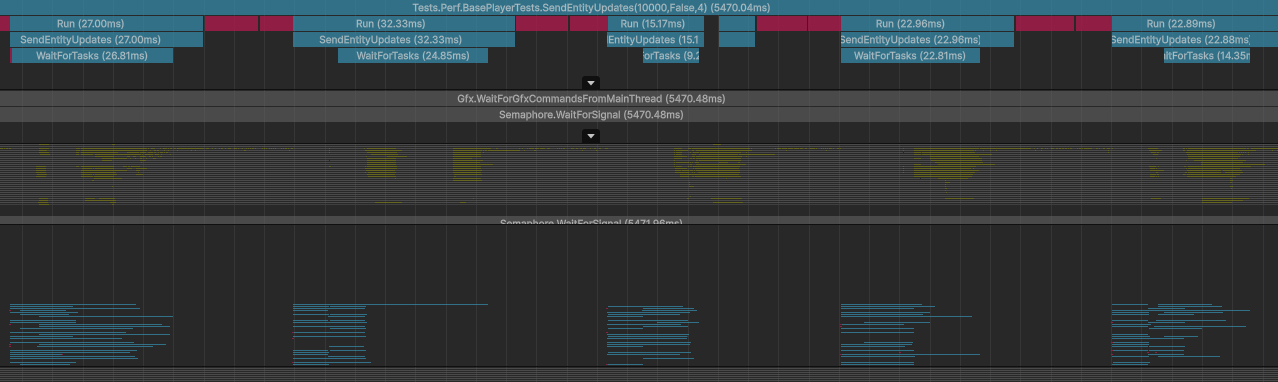This screenshot has height=382, width=1278.
Task: Select the Tests.Perf.BasePlayerTests.SendEntityUpdates sample bar
Action: point(639,7)
